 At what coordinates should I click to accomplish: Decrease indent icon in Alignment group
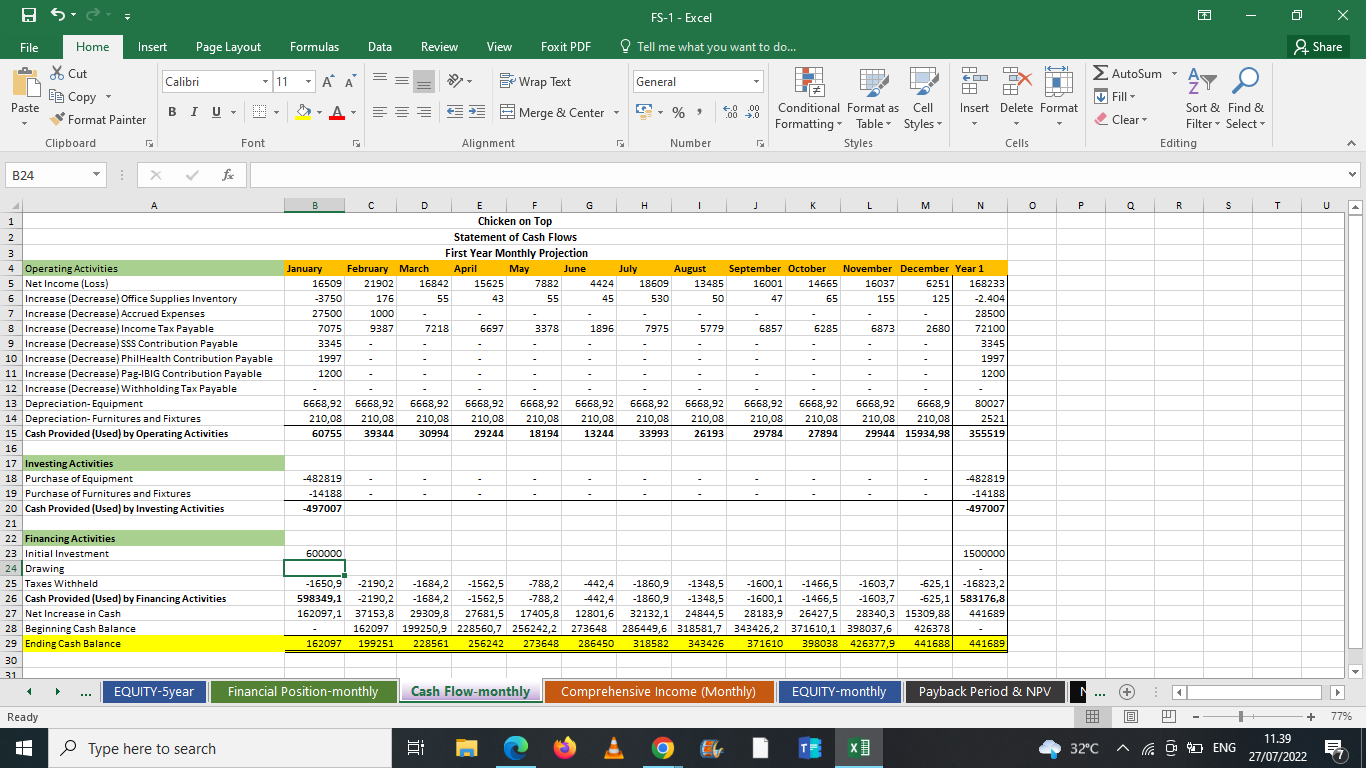click(455, 113)
